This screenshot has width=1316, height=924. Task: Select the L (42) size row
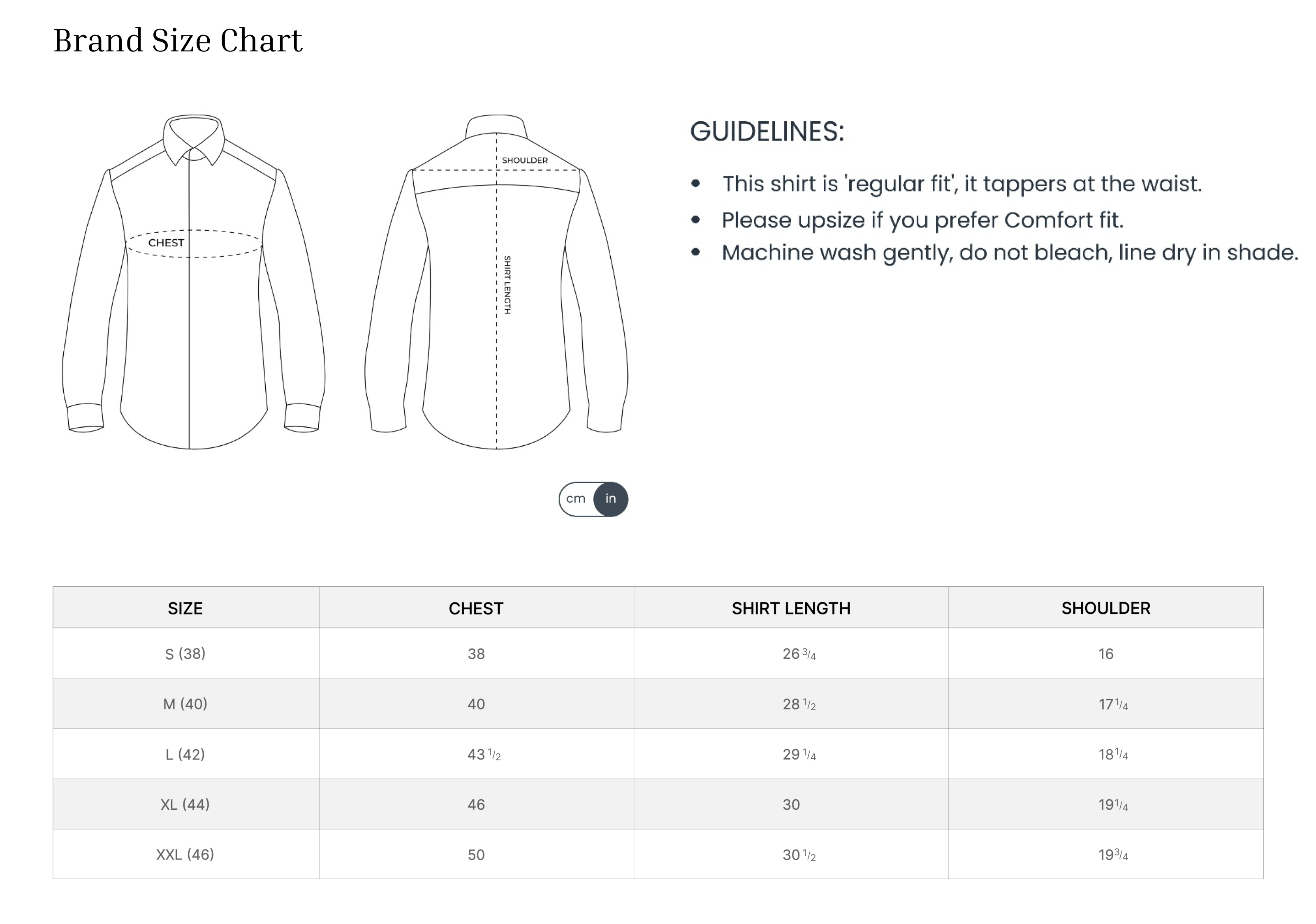(x=185, y=754)
